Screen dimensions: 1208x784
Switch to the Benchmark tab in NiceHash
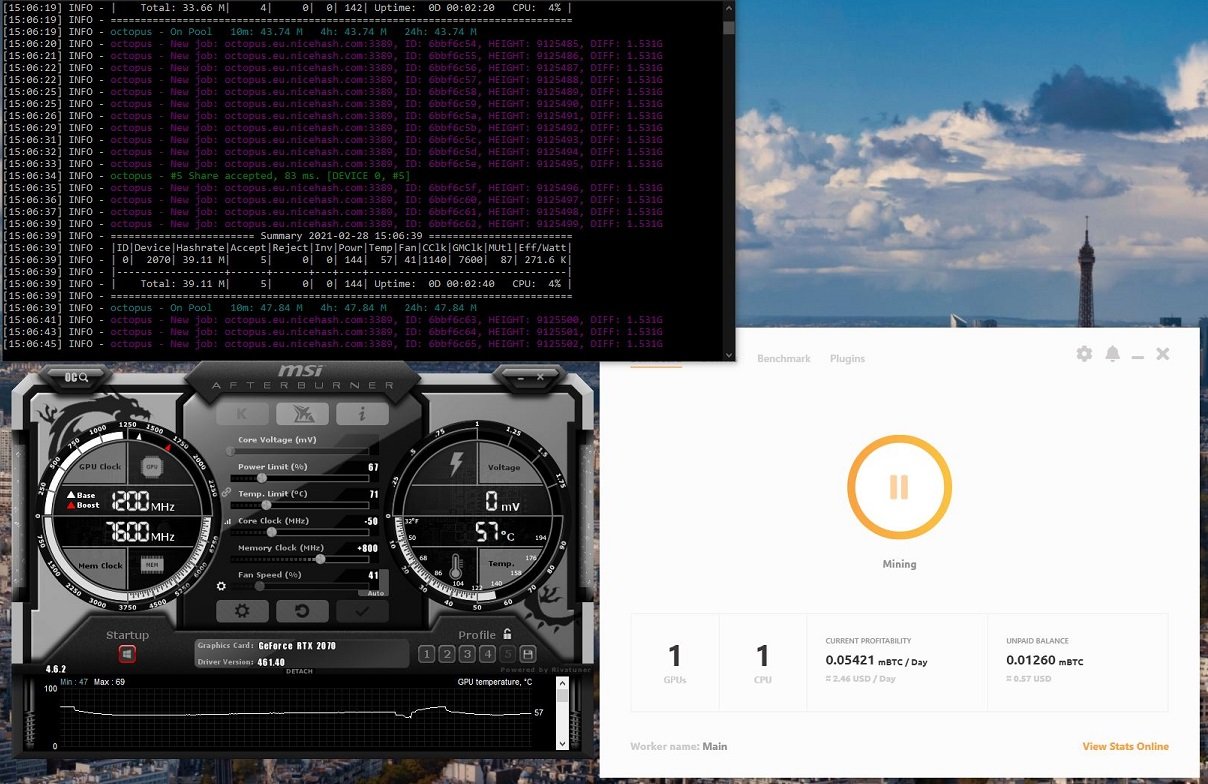784,358
